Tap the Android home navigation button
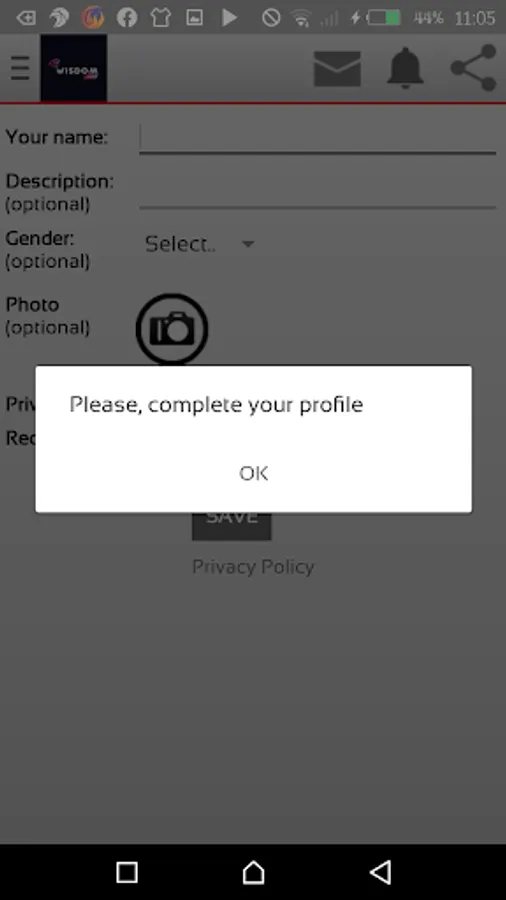Viewport: 506px width, 900px height. point(253,872)
